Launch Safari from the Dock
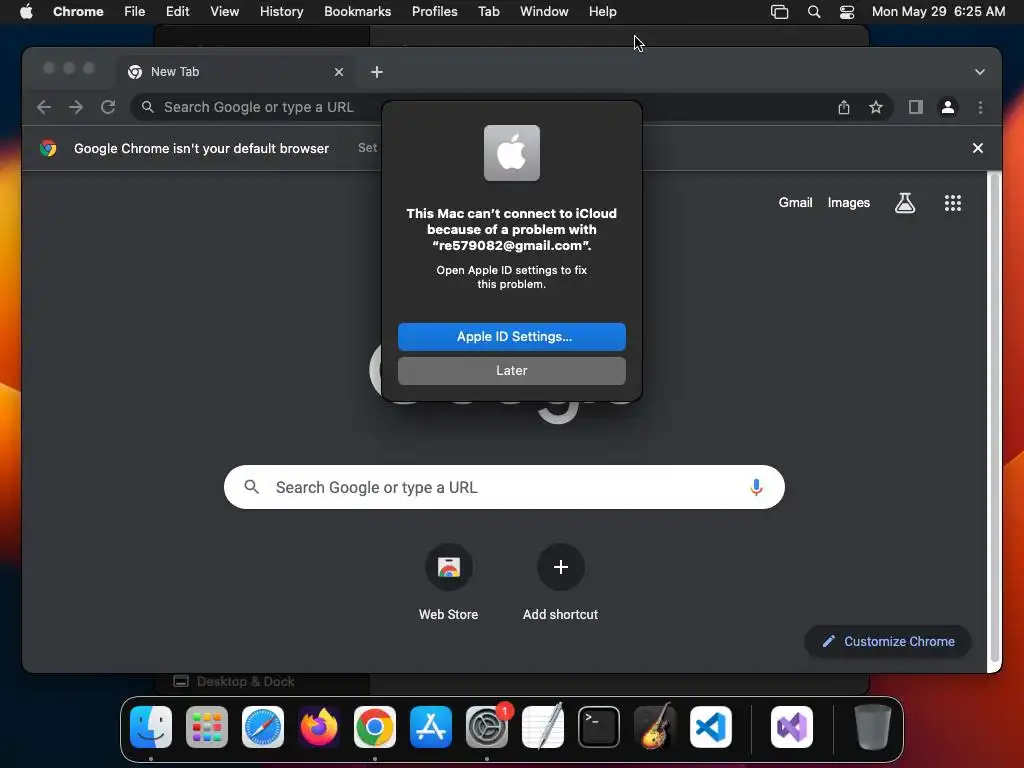1024x768 pixels. coord(263,727)
